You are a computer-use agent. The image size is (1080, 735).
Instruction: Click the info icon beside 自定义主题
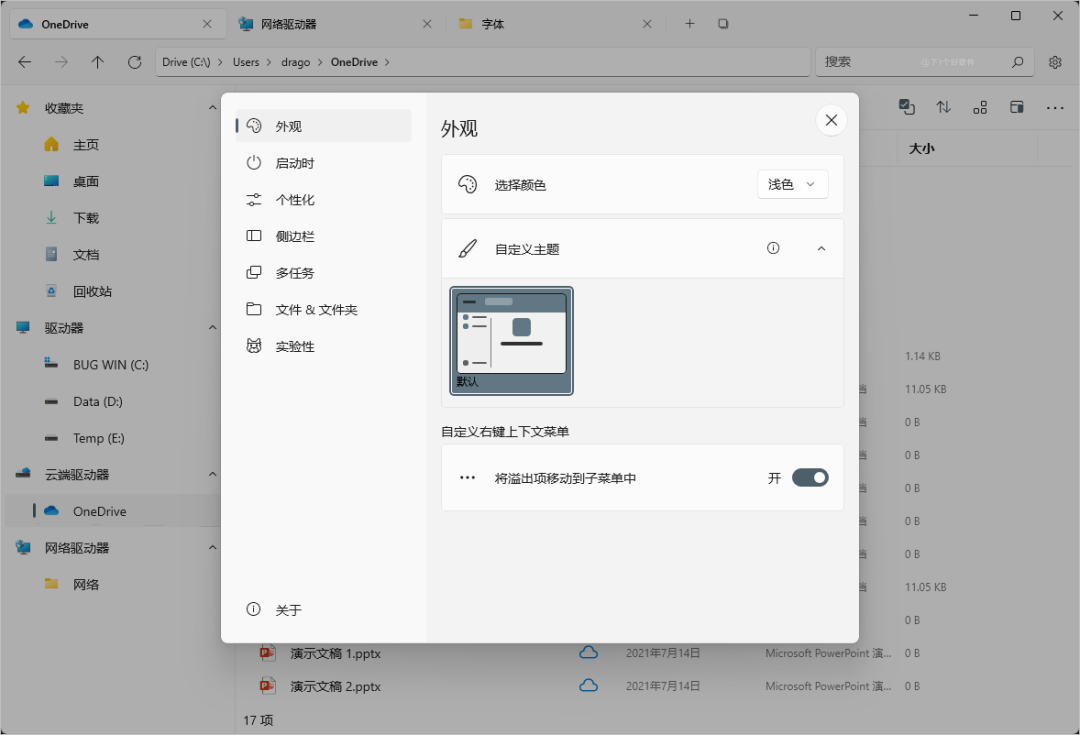tap(773, 248)
